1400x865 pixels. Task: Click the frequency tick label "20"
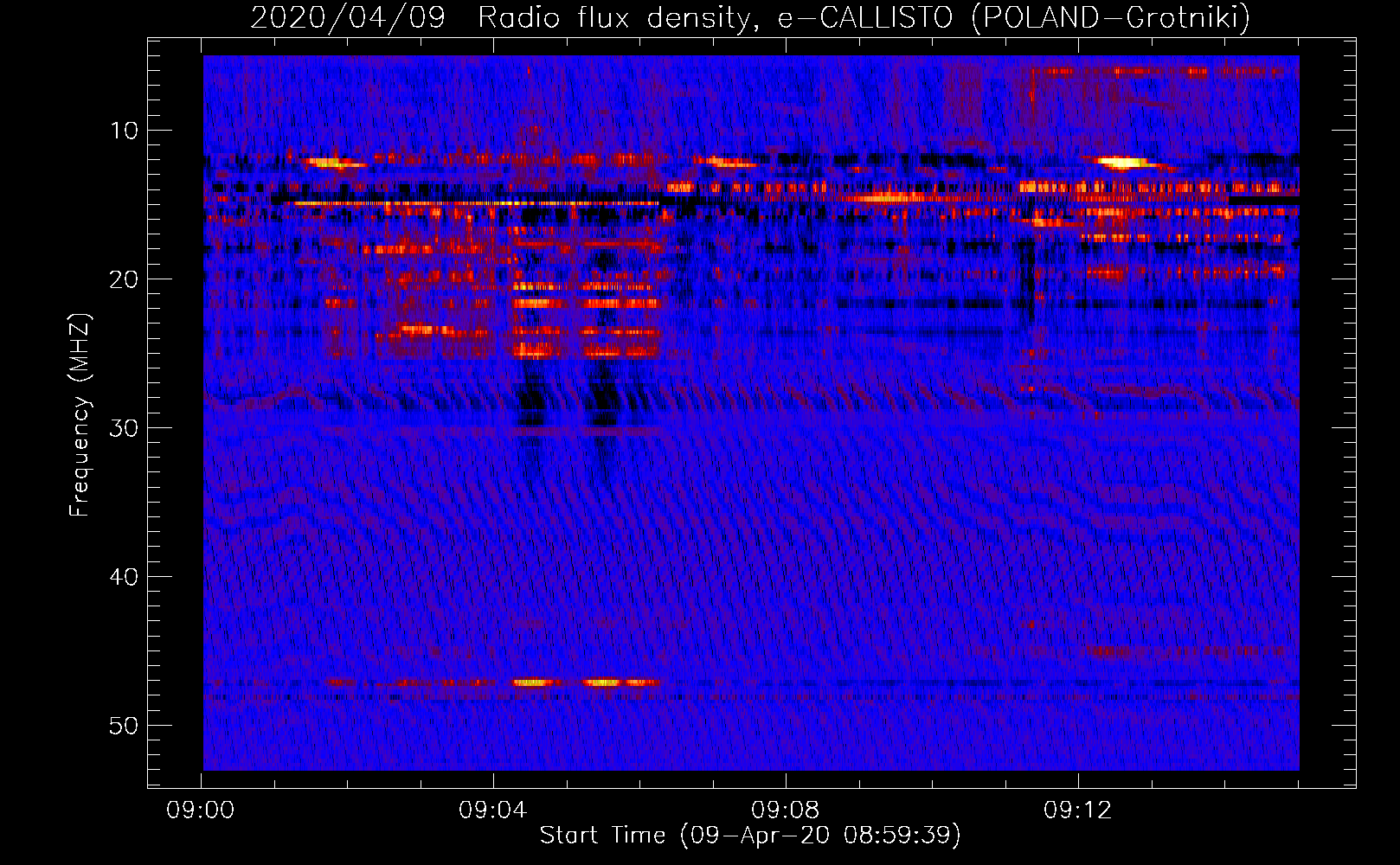pos(124,279)
